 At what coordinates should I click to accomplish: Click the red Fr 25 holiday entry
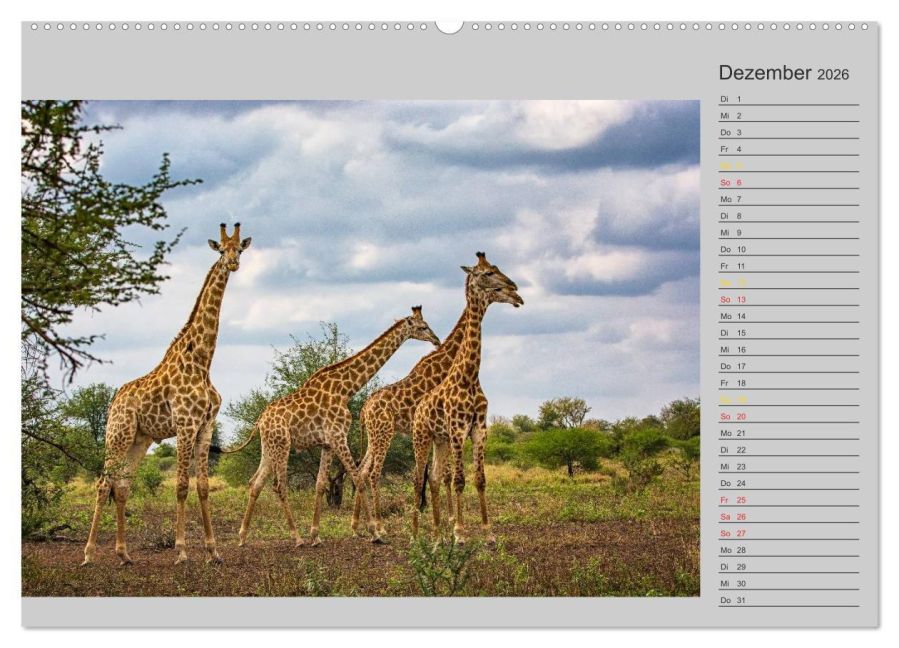(732, 500)
